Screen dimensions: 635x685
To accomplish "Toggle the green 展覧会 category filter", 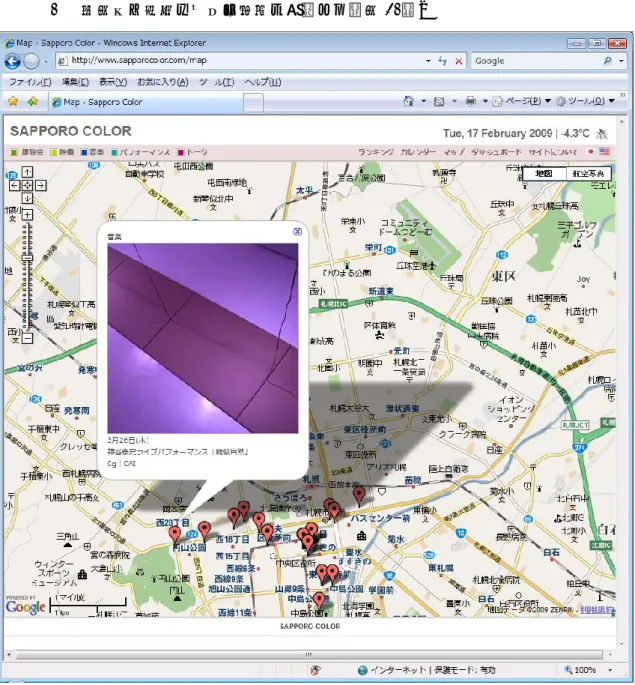I will [x=27, y=152].
